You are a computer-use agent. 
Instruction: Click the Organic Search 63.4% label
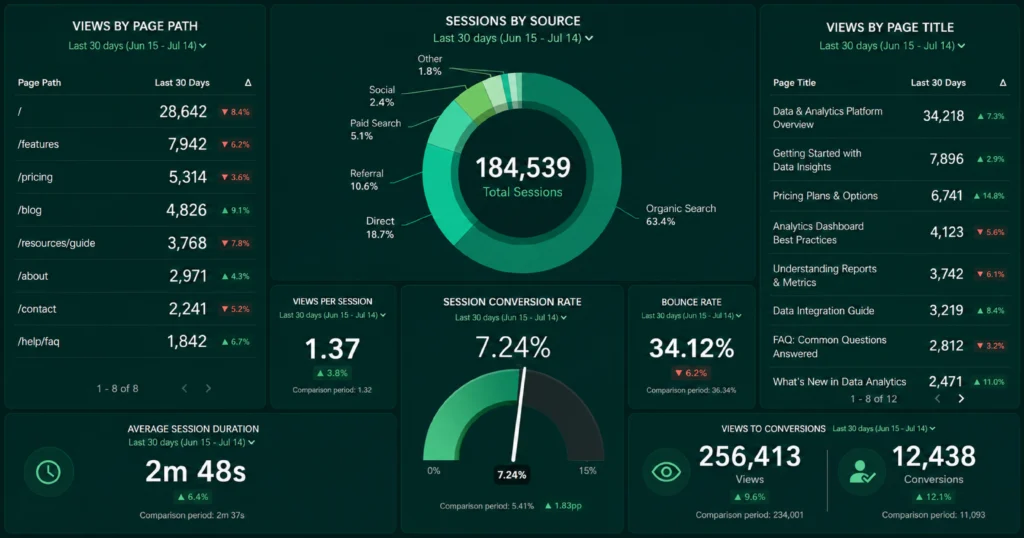680,215
